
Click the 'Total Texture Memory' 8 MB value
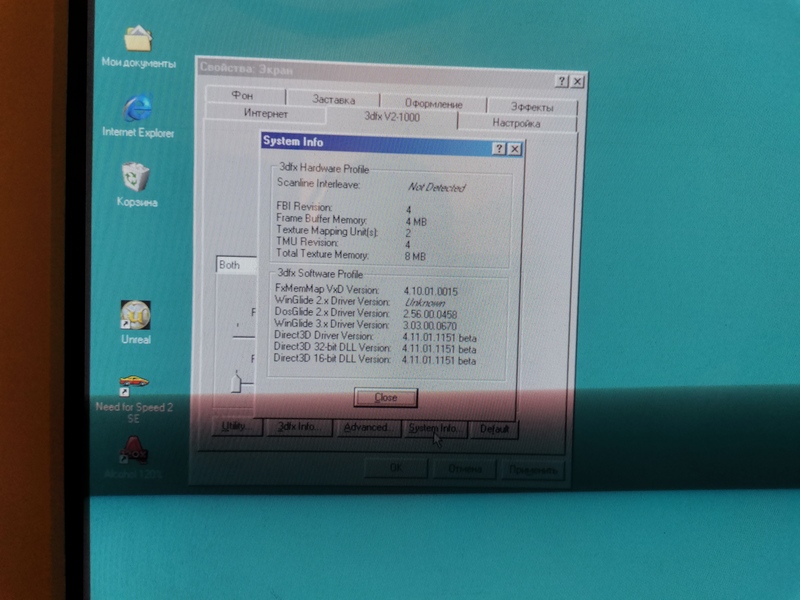[x=415, y=256]
